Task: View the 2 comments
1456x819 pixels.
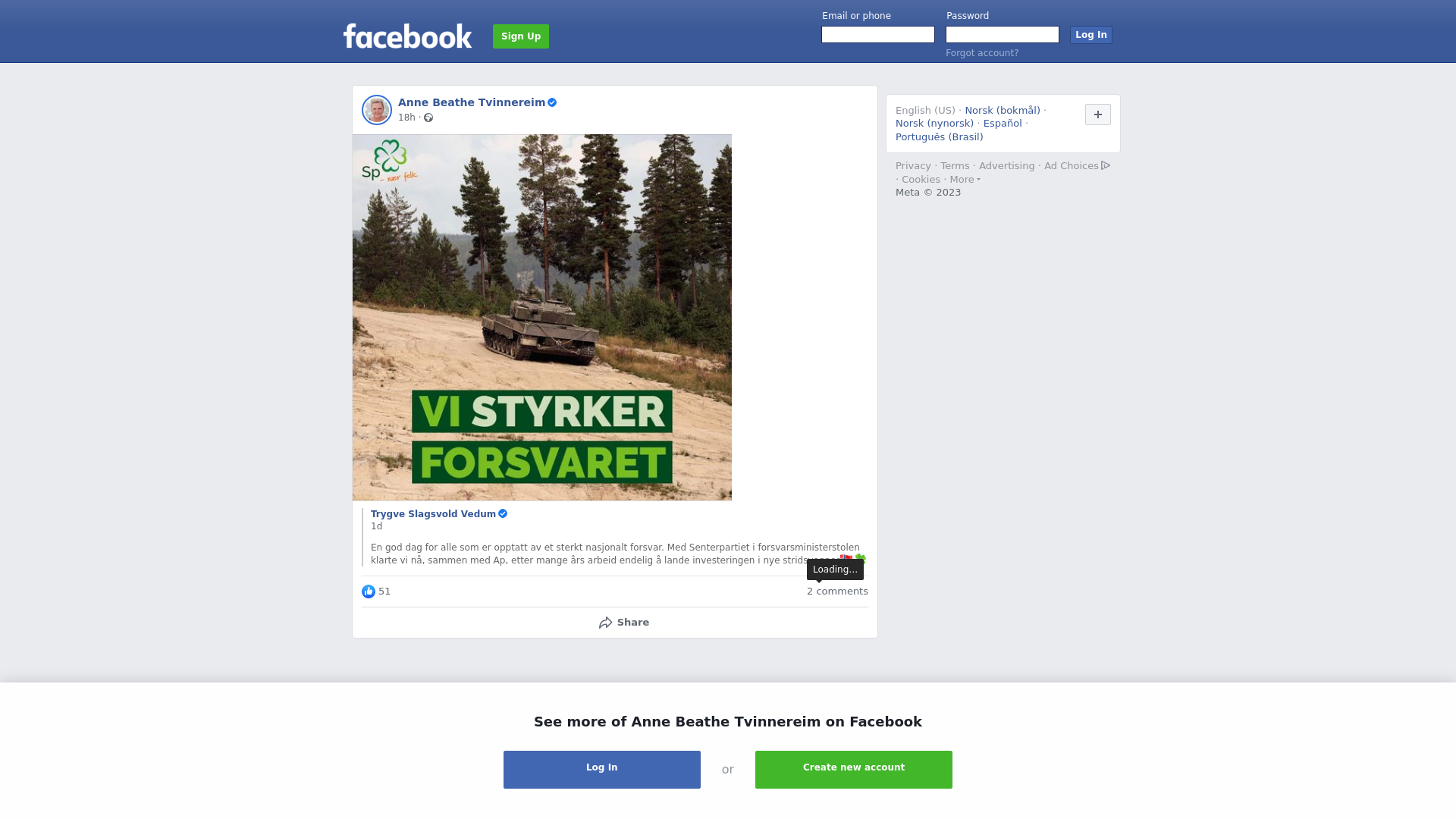Action: coord(837,591)
